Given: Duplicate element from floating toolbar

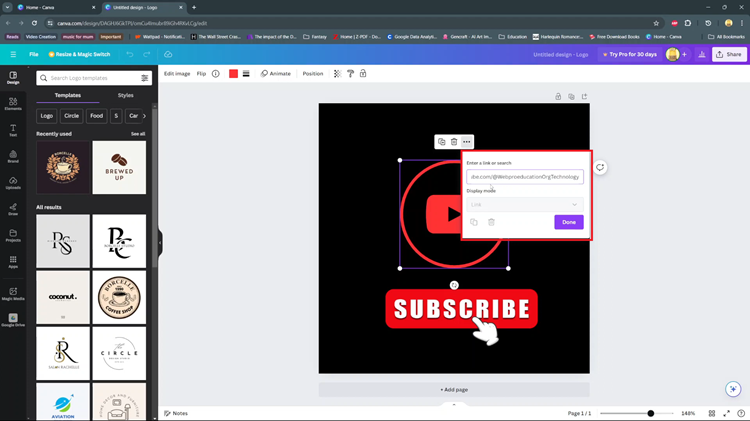Looking at the screenshot, I should point(441,142).
